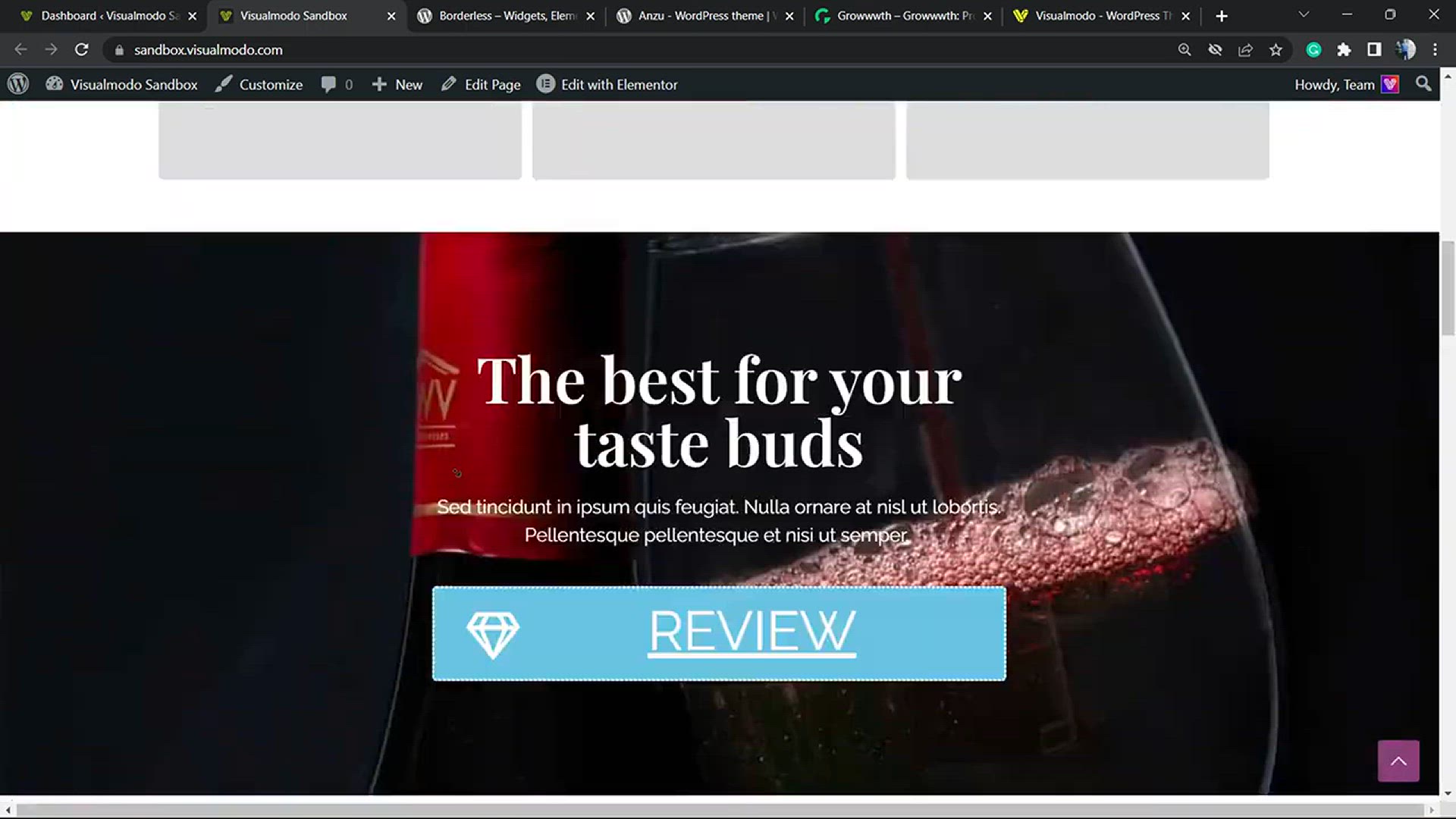Click the crossed-eye tracking blocked icon
1456x819 pixels.
pos(1215,49)
